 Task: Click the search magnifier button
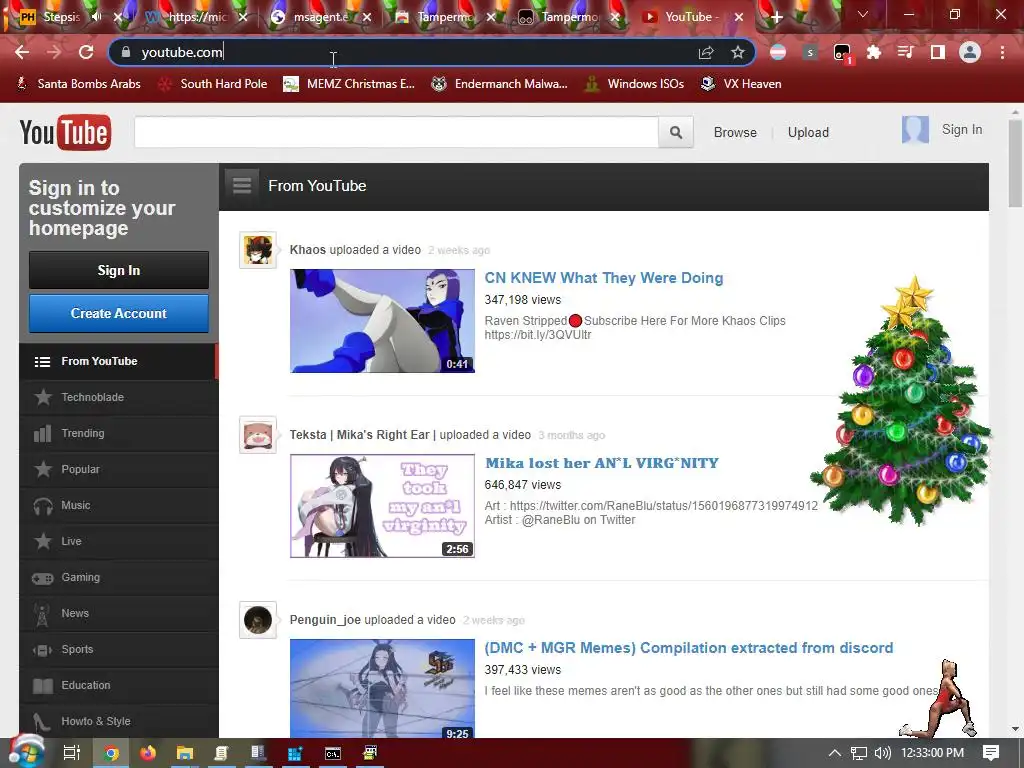coord(676,133)
